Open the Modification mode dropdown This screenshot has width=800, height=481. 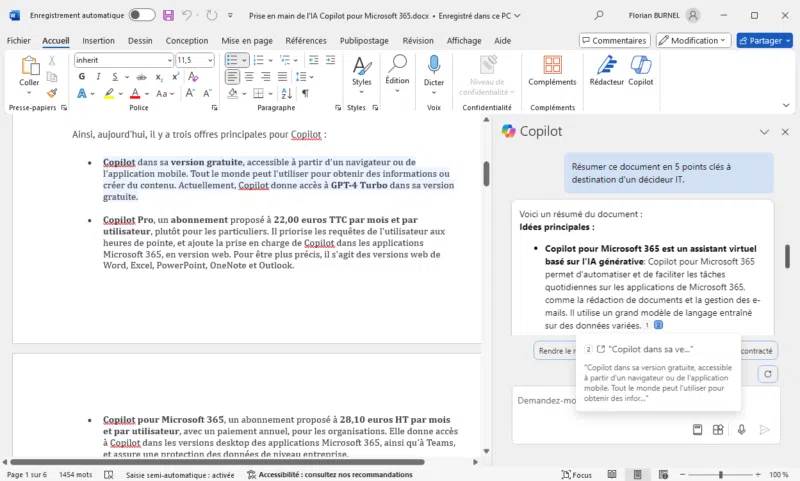click(x=692, y=40)
